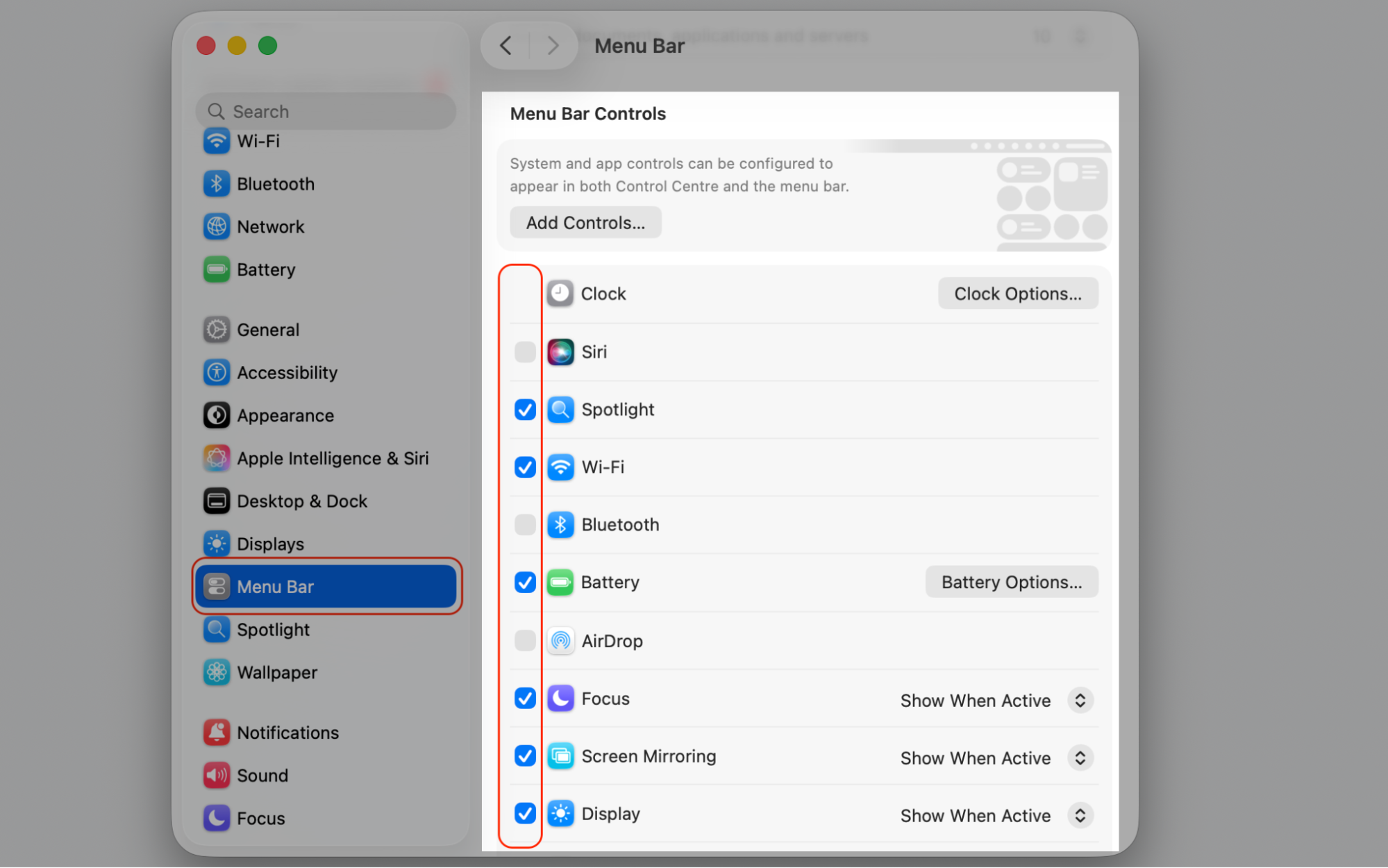Click the Menu Bar sidebar icon

click(217, 587)
